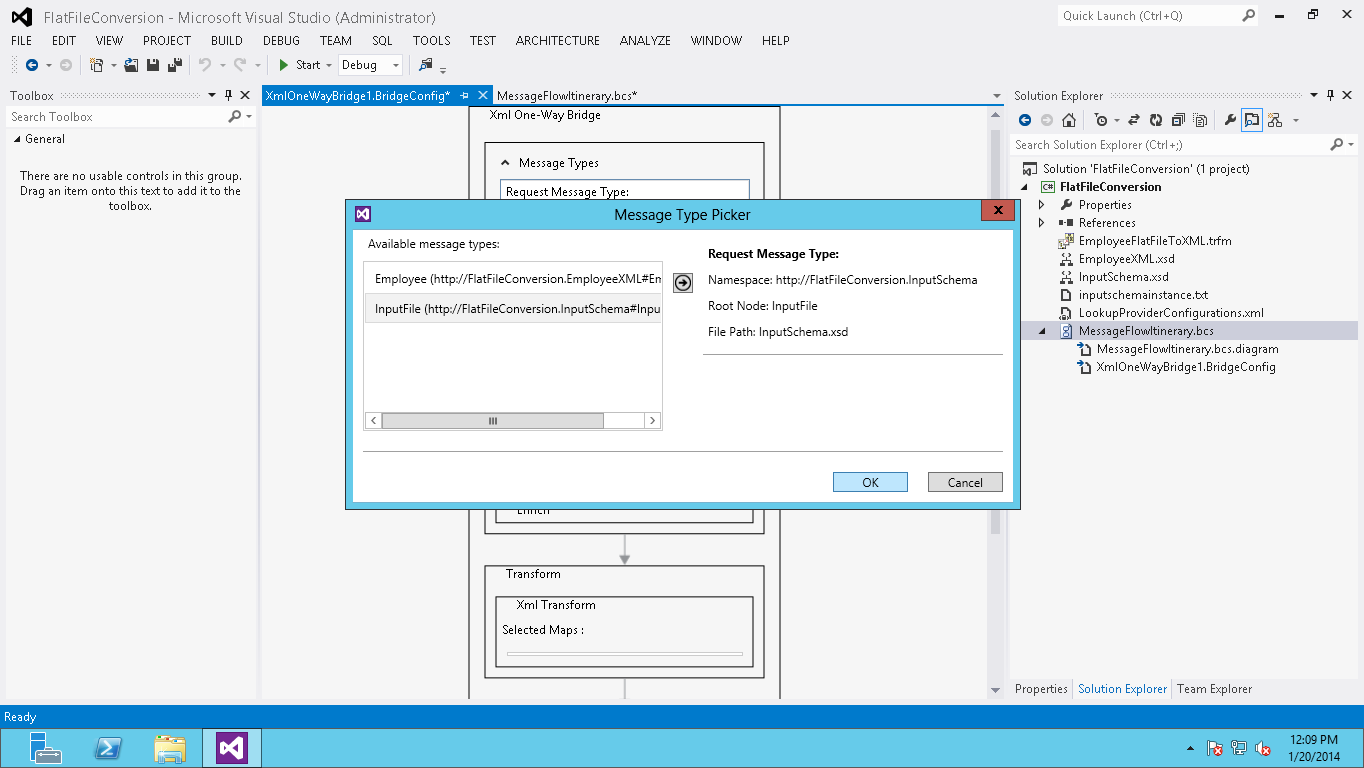Open the document tab list dropdown

(996, 96)
